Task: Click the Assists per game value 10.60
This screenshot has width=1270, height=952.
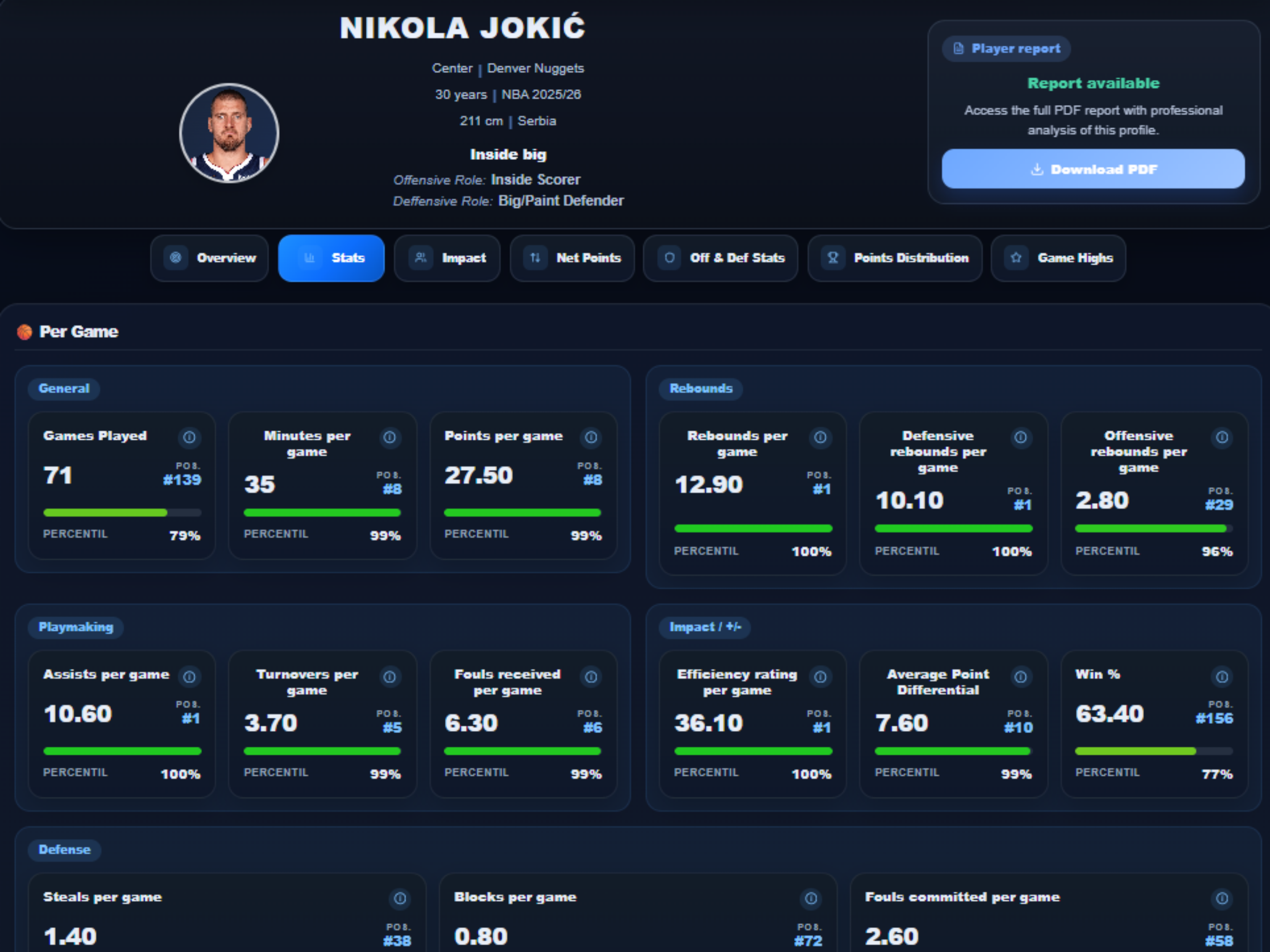Action: [x=78, y=714]
